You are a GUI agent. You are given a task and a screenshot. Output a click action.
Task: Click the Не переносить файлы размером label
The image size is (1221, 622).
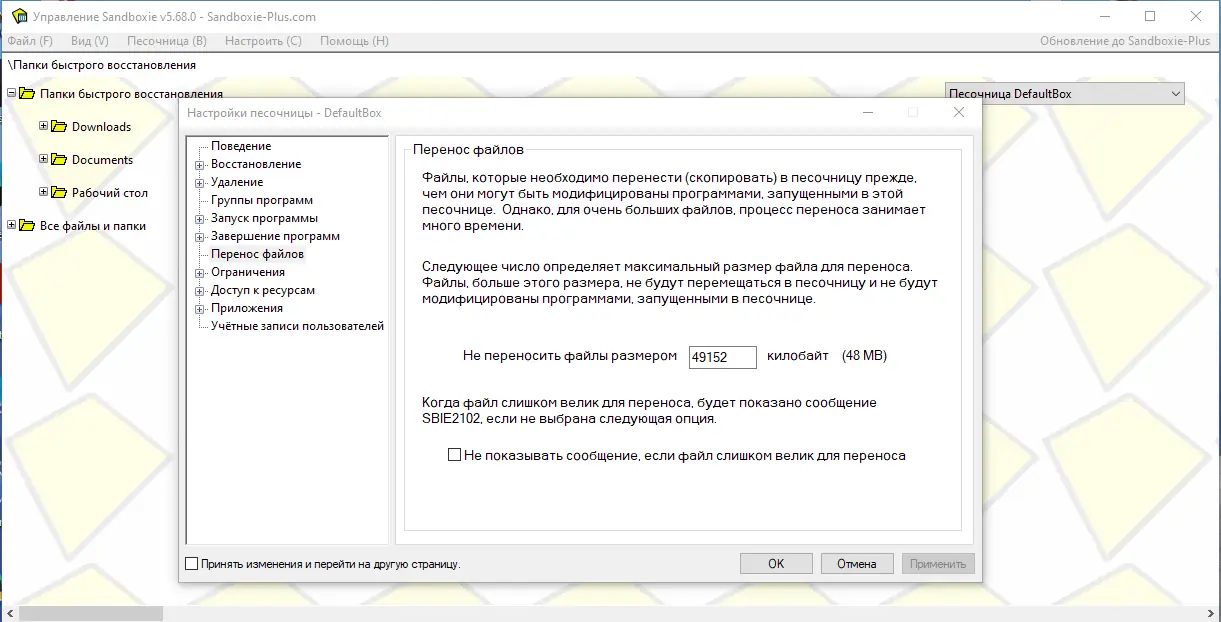(570, 356)
